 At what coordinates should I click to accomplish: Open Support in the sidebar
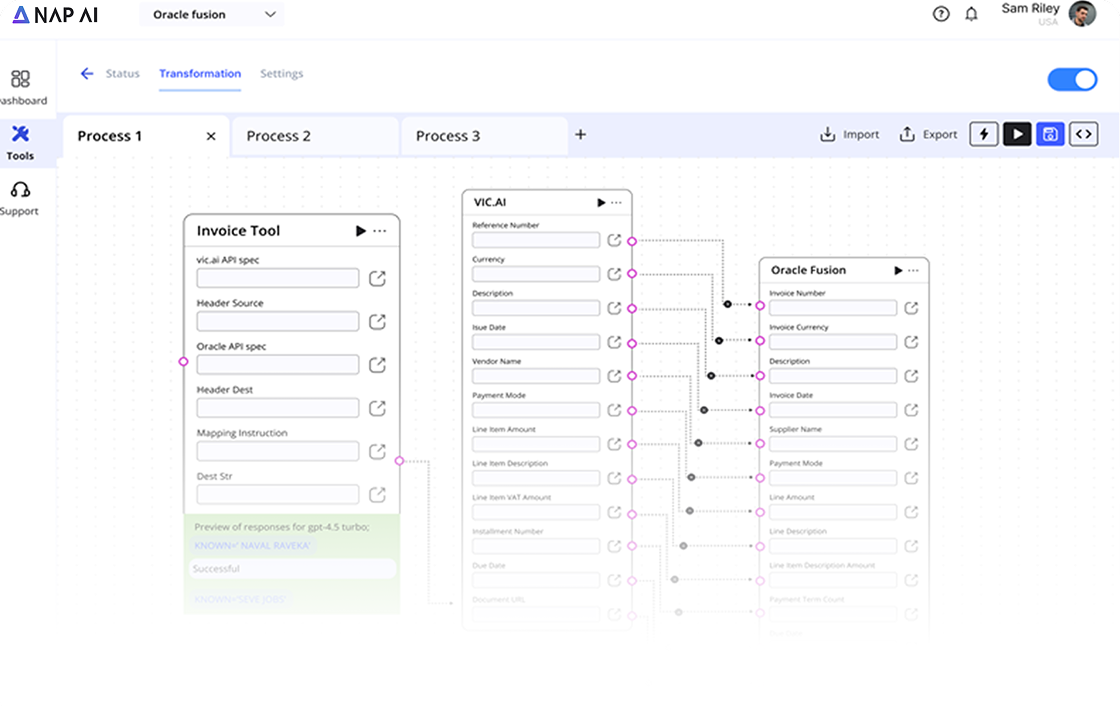(20, 199)
